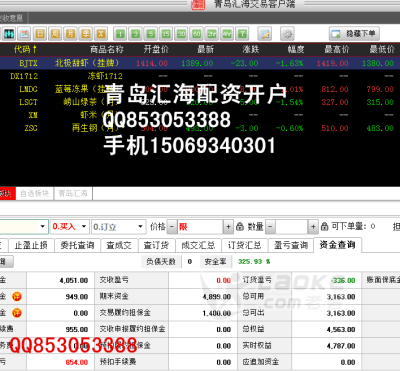Screen dimensions: 400x371
Task: Open the notepad edit icon in toolbar
Action: [x=265, y=33]
